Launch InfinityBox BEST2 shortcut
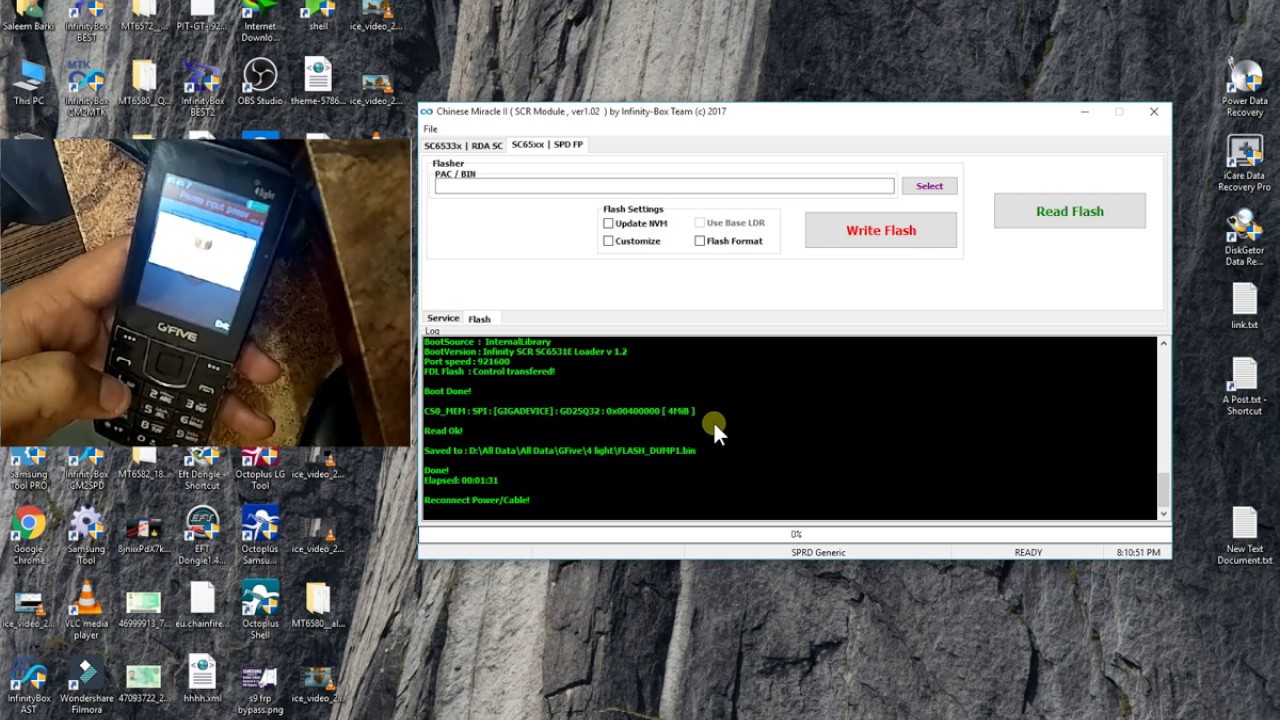 coord(203,88)
